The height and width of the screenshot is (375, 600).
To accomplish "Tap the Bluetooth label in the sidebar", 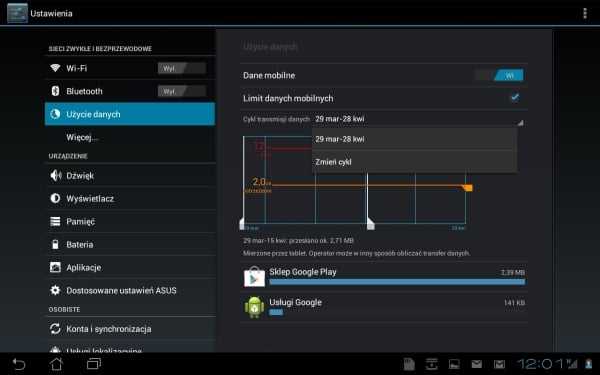I will click(x=84, y=91).
